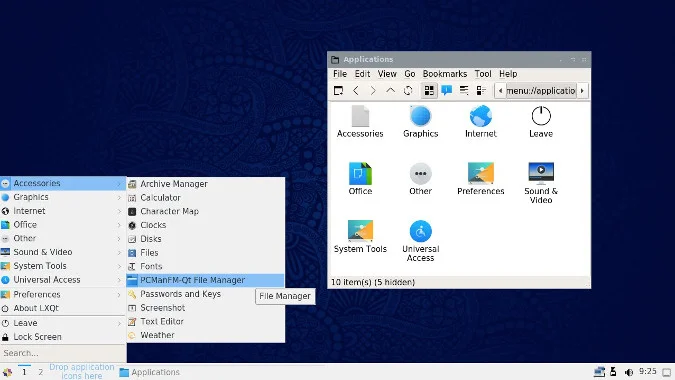
Task: Switch to desktop 2 in pager
Action: pyautogui.click(x=40, y=372)
